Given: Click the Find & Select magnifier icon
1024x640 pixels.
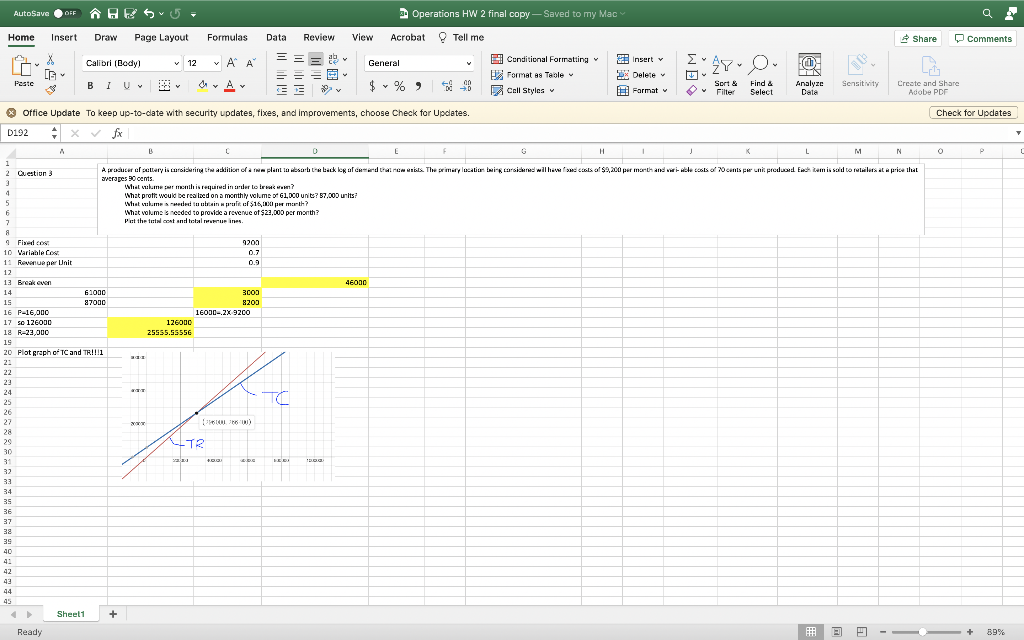Looking at the screenshot, I should (760, 62).
